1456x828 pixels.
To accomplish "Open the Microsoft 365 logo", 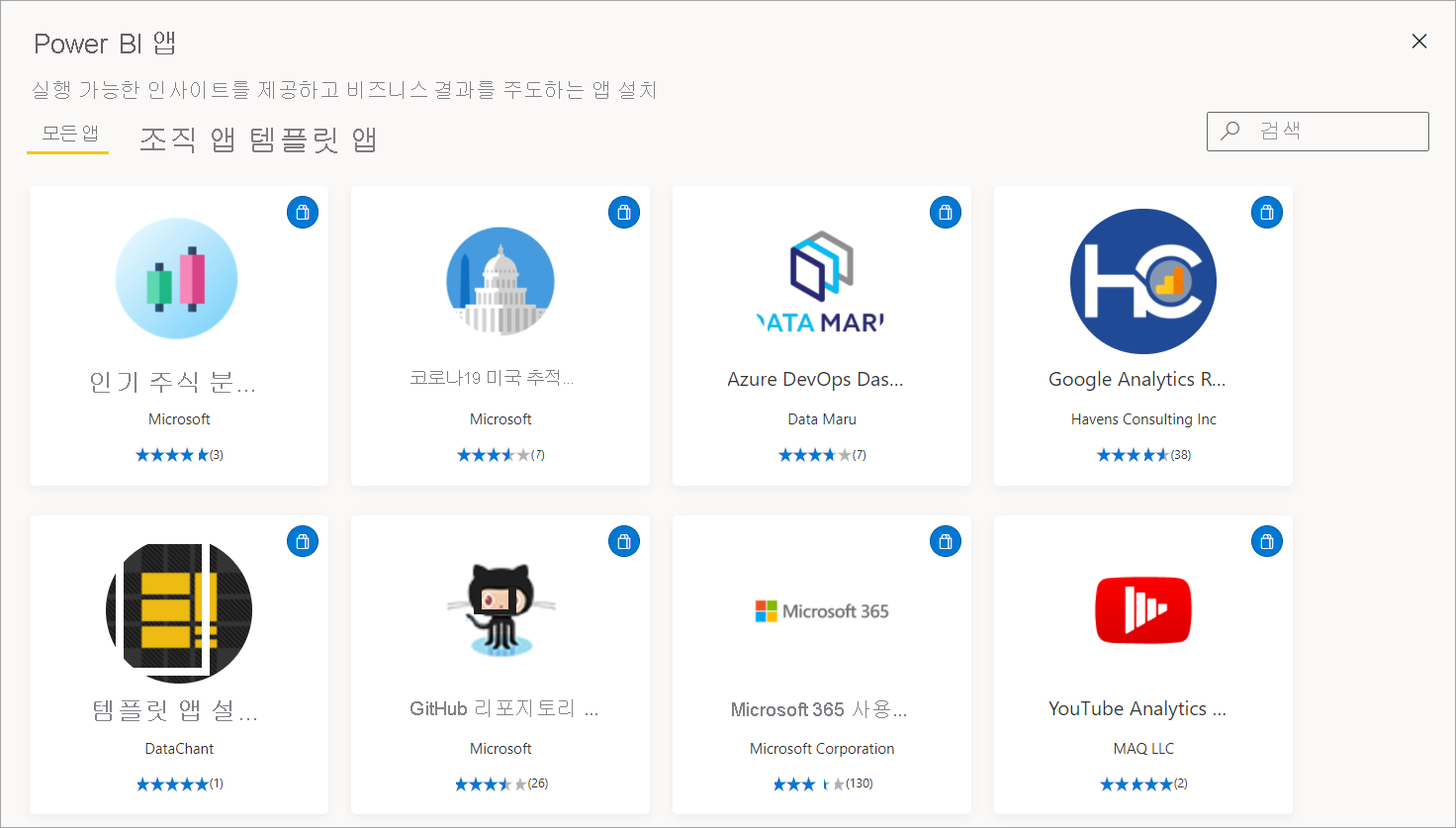I will 822,611.
